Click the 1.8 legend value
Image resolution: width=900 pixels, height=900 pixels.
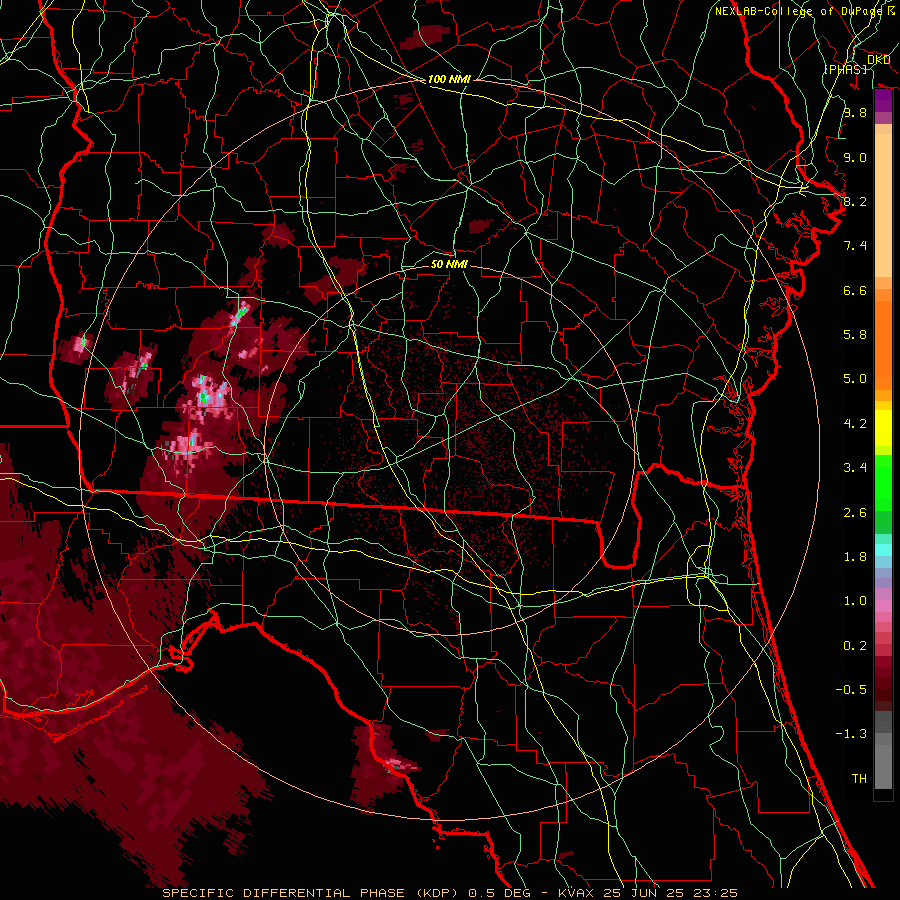[855, 557]
